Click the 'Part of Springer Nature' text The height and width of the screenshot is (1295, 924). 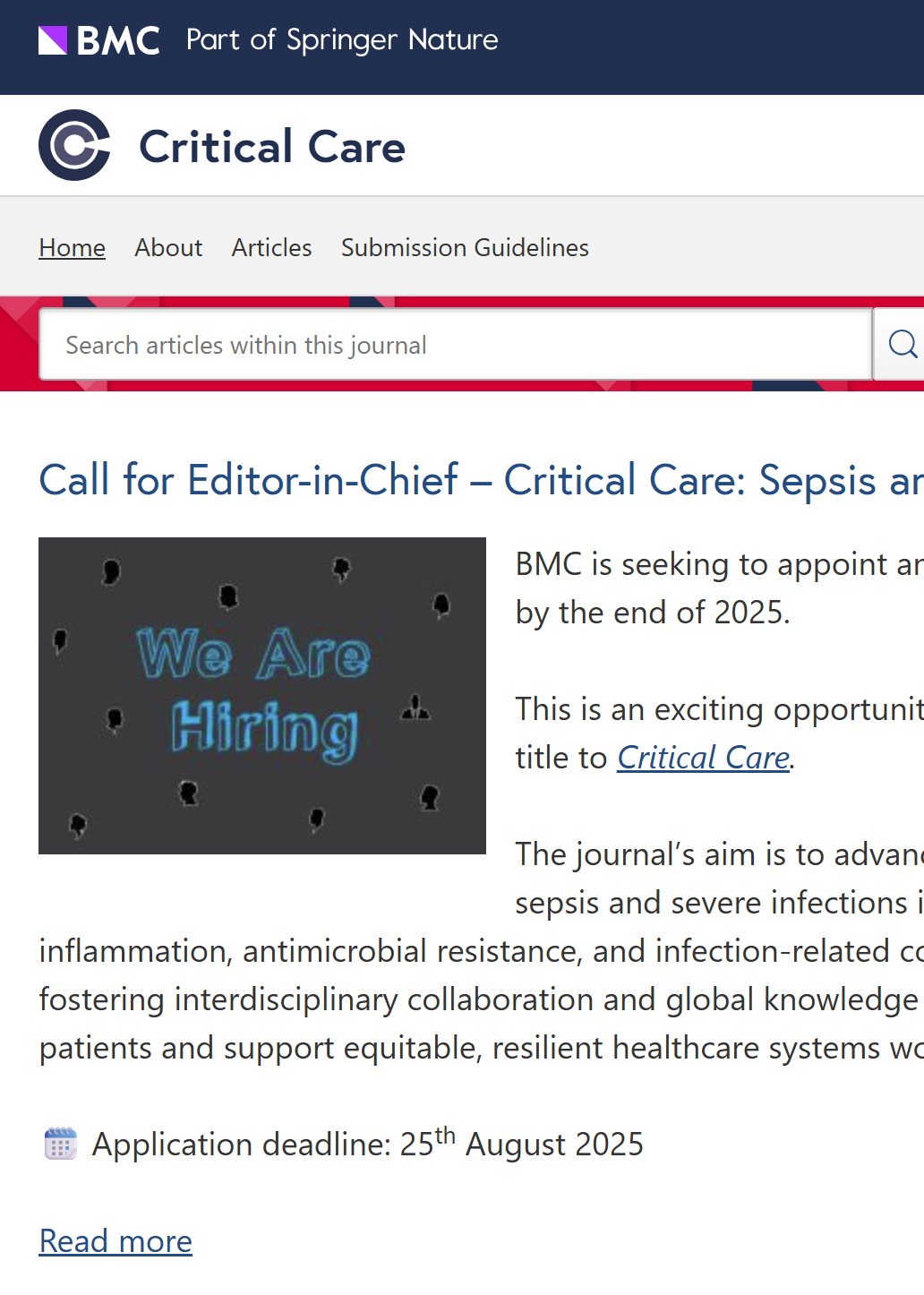(342, 40)
